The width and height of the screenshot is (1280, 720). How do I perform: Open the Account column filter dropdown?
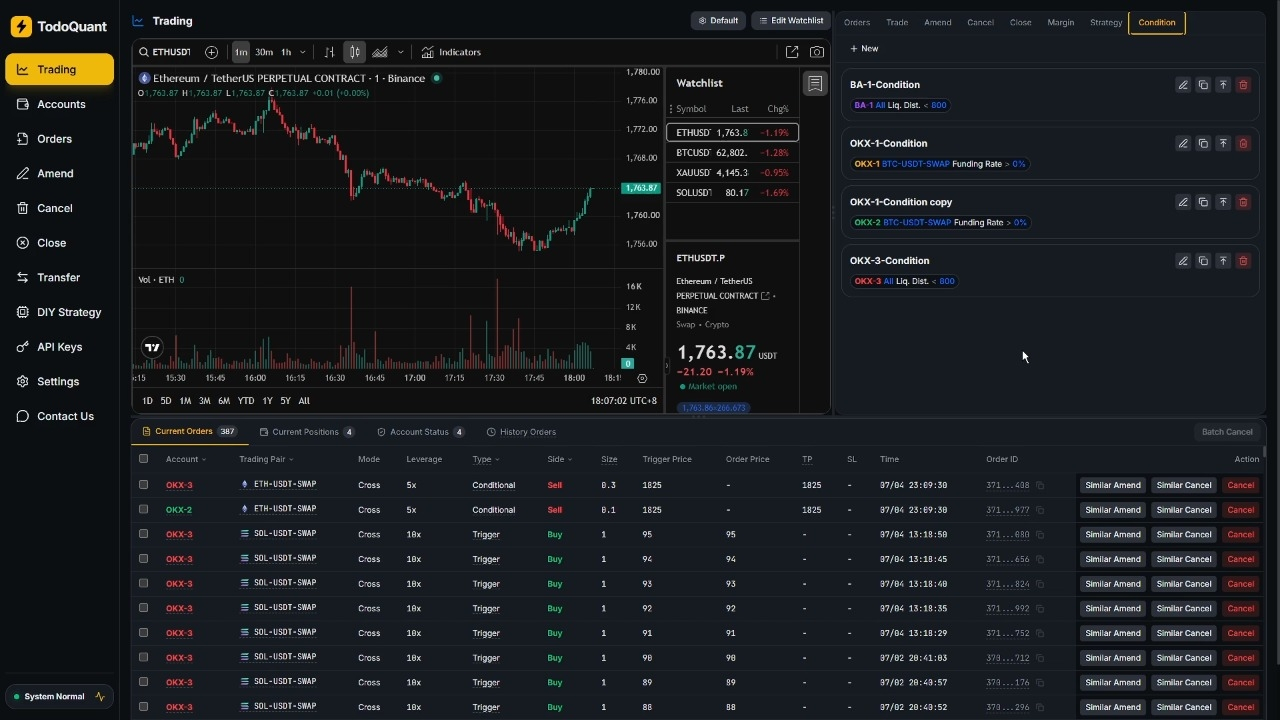point(204,460)
